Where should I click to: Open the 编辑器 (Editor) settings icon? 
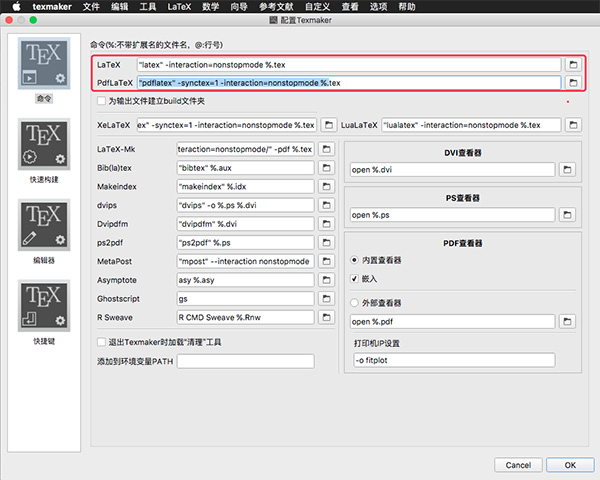(44, 225)
